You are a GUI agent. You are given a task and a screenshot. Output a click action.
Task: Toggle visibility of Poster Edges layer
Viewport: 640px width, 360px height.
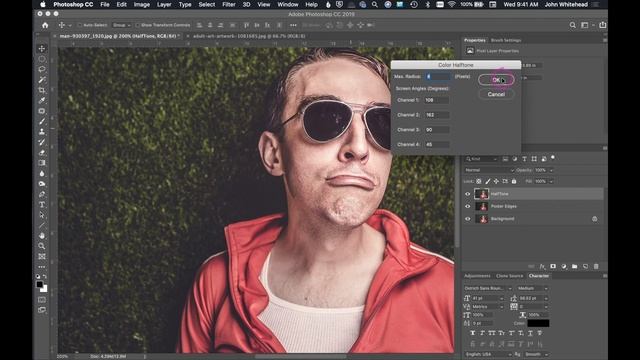pos(468,206)
